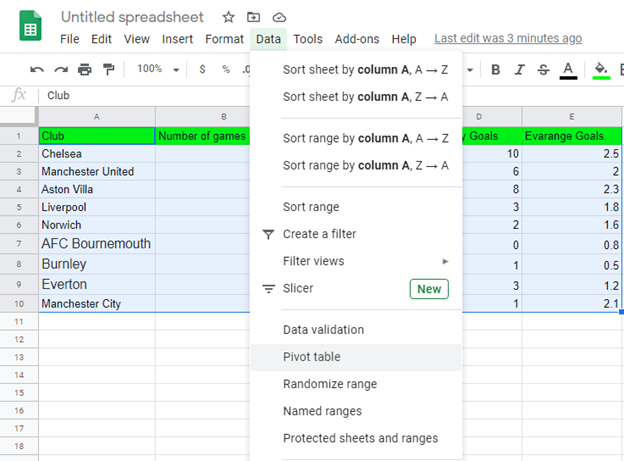The height and width of the screenshot is (461, 624).
Task: Toggle italic formatting
Action: 519,70
